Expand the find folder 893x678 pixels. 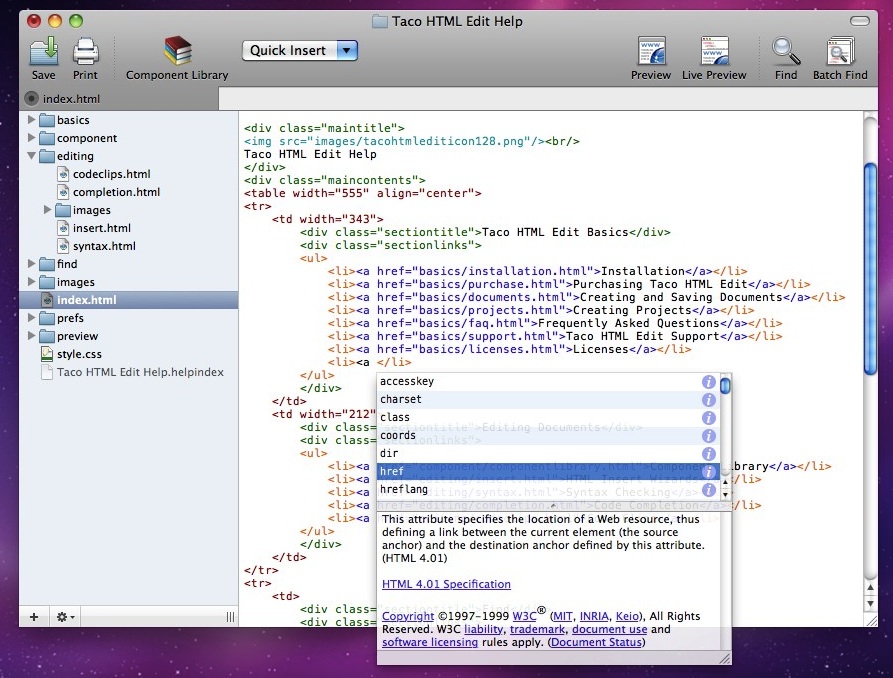click(31, 264)
